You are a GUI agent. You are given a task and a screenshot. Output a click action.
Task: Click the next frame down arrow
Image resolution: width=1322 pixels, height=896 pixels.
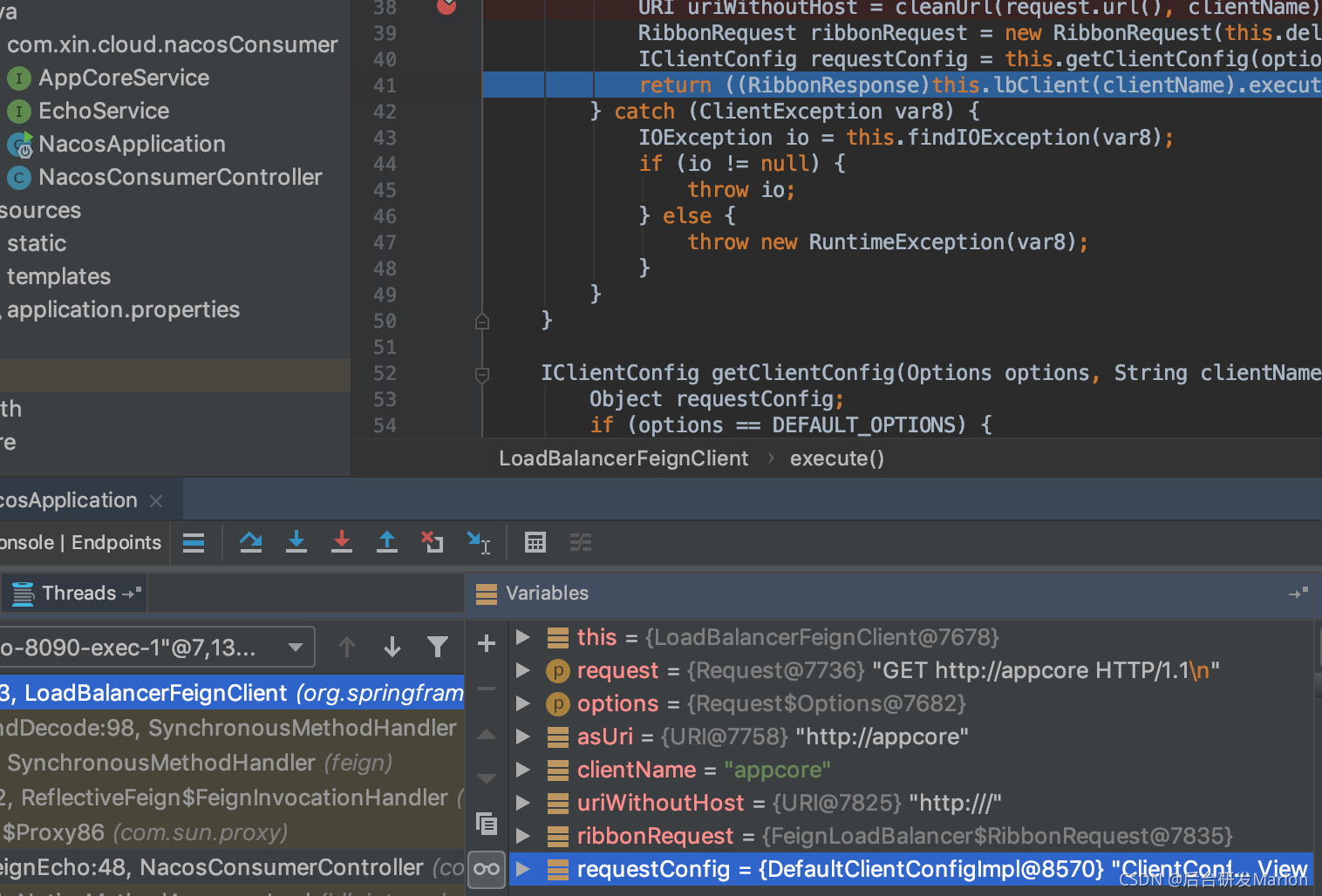392,647
